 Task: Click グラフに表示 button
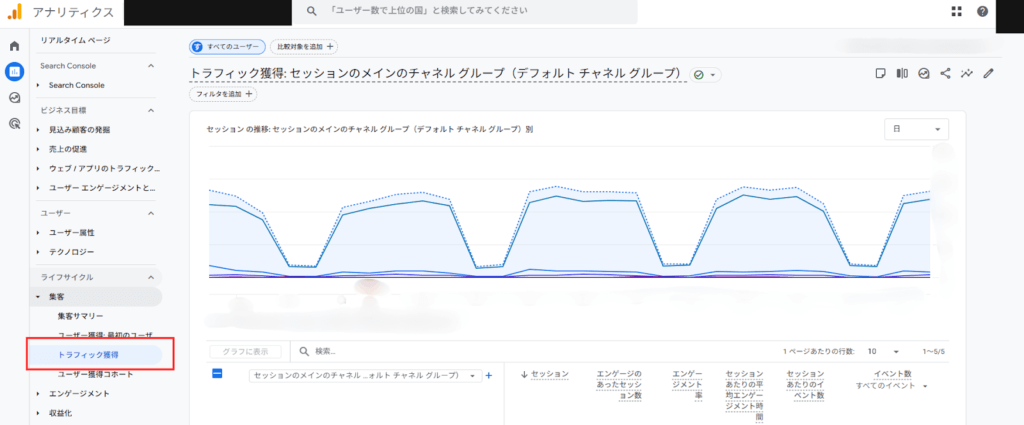pos(246,351)
